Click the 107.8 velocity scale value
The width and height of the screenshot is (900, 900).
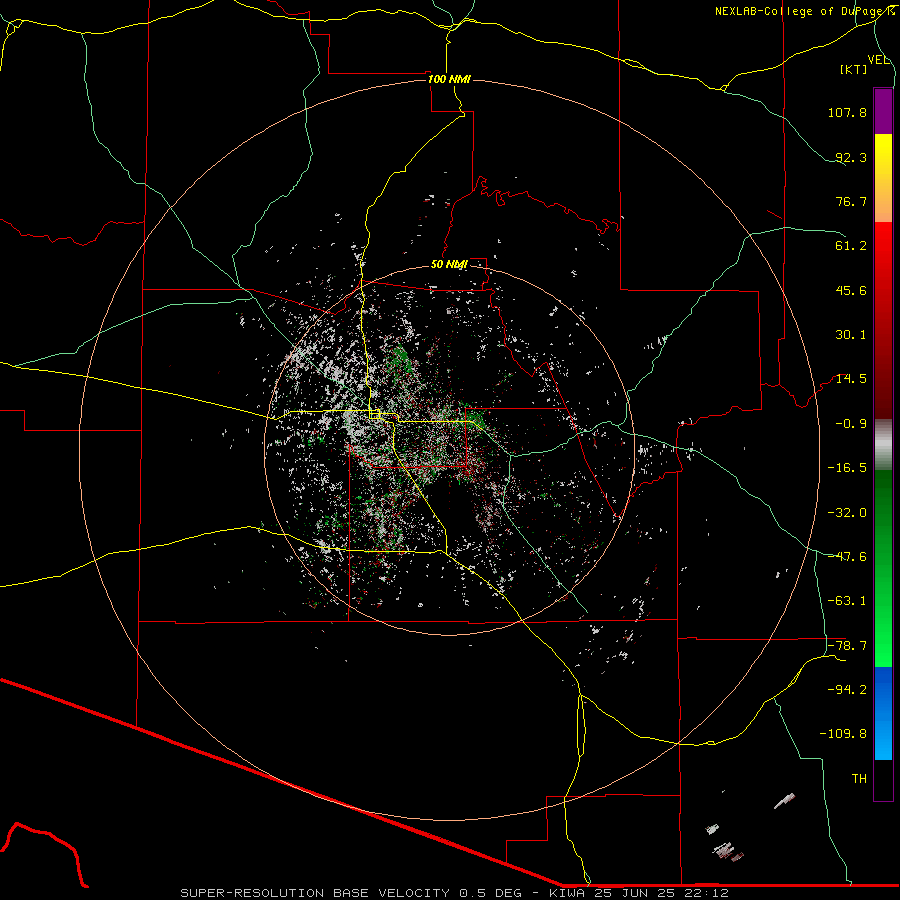(847, 112)
